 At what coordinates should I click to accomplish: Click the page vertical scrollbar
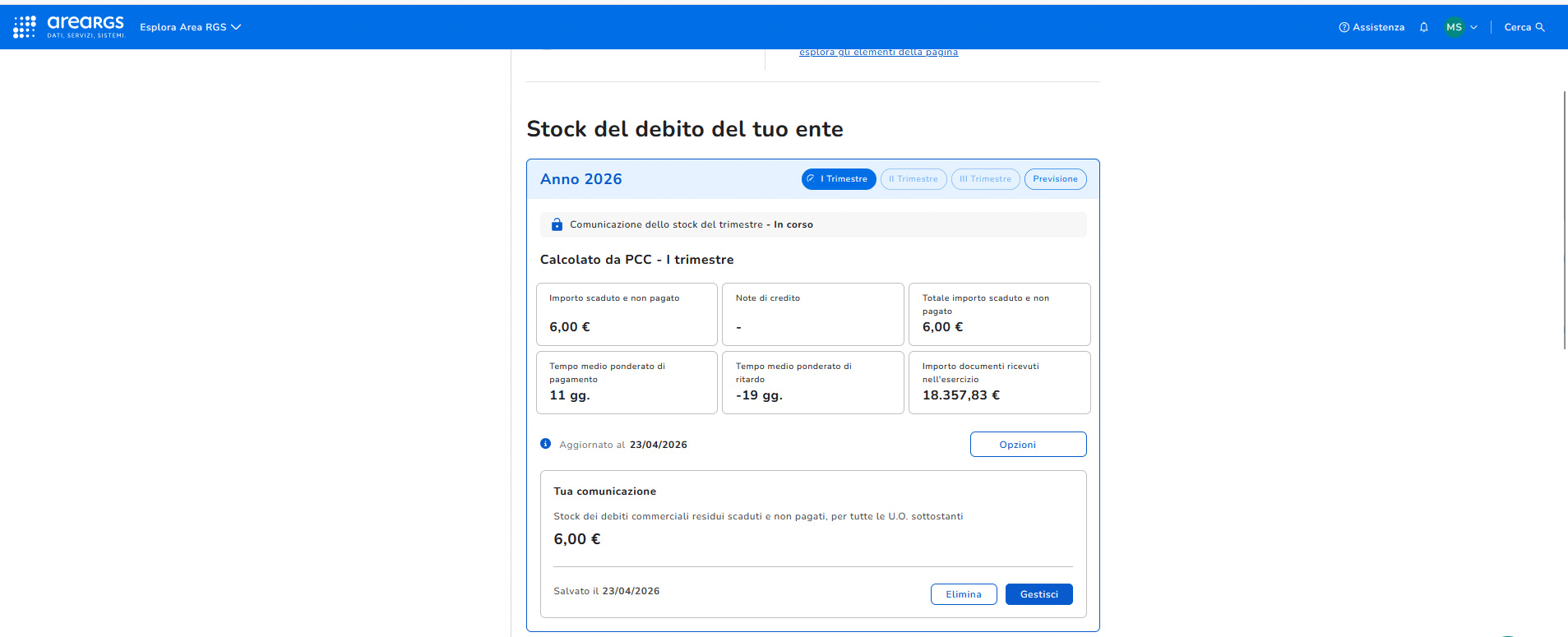[x=1565, y=219]
